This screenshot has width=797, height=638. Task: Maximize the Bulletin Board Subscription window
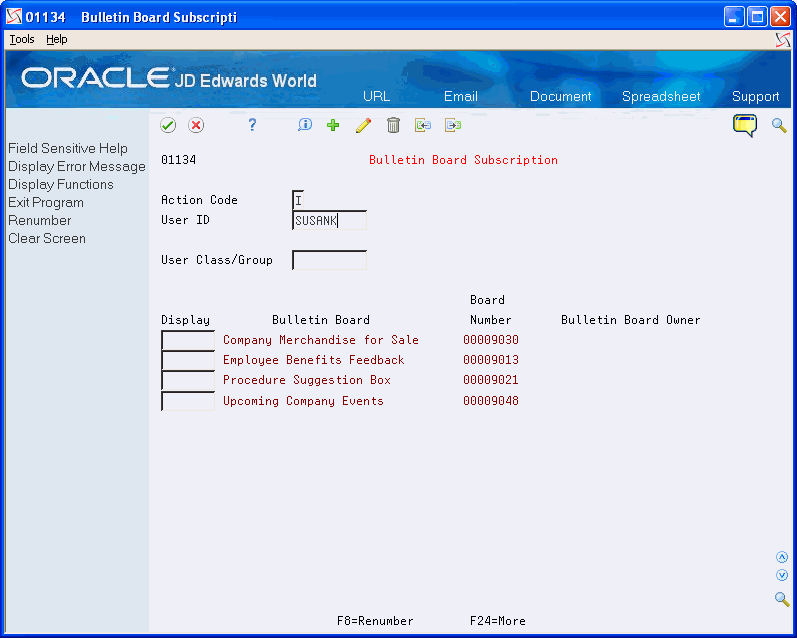click(757, 17)
